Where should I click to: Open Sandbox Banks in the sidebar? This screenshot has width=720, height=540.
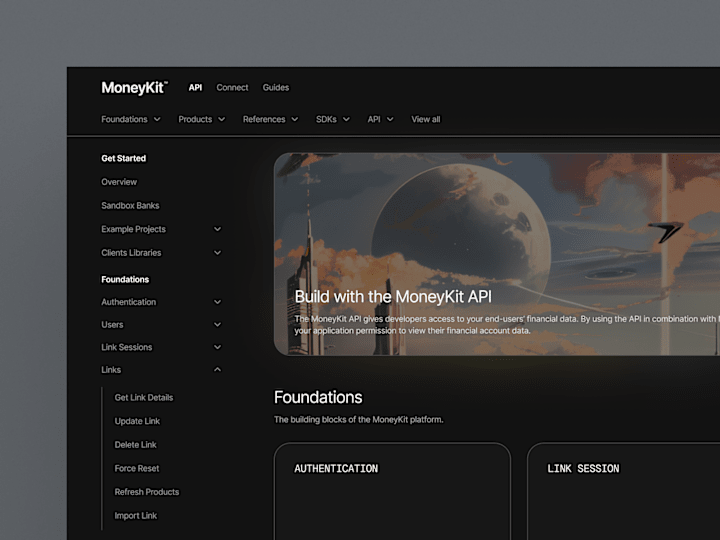[x=130, y=205]
